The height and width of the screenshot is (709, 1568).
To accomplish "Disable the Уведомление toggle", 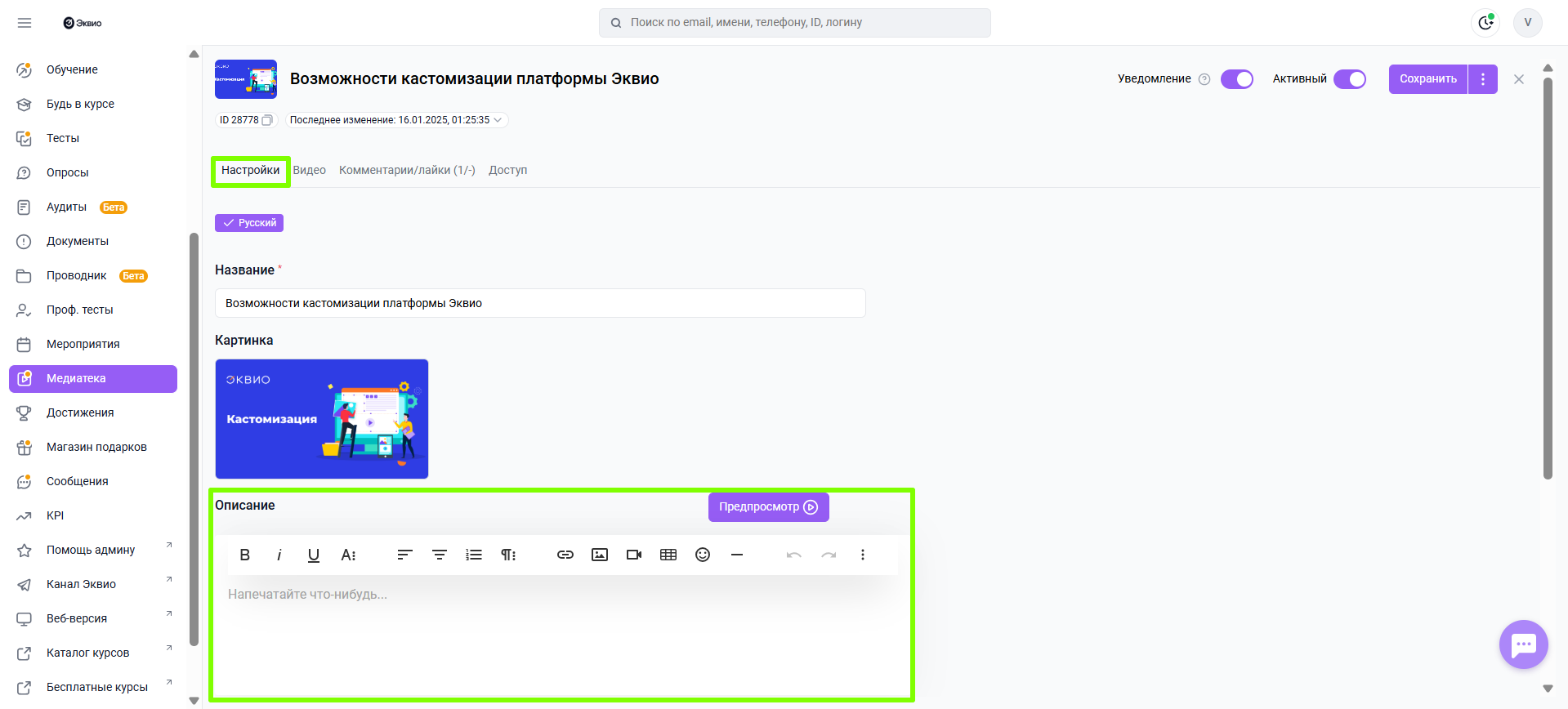I will coord(1236,79).
